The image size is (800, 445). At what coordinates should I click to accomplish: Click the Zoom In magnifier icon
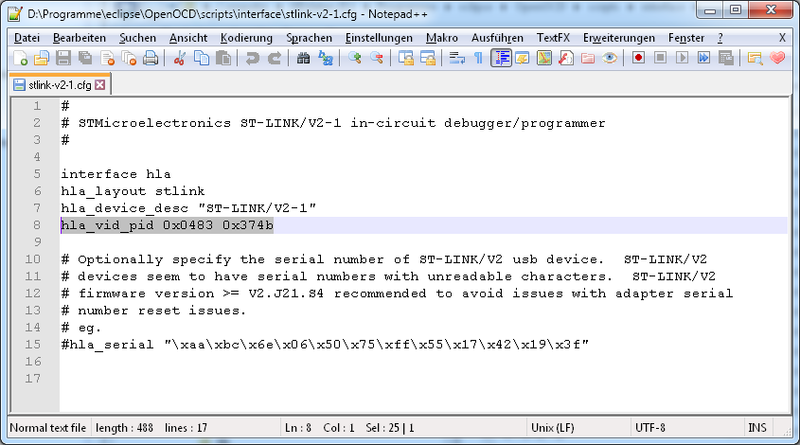[x=355, y=58]
